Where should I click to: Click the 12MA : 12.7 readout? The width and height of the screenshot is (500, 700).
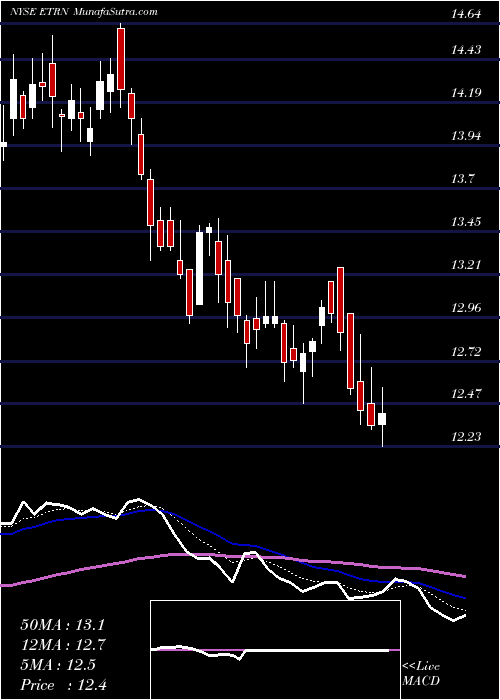(x=65, y=645)
